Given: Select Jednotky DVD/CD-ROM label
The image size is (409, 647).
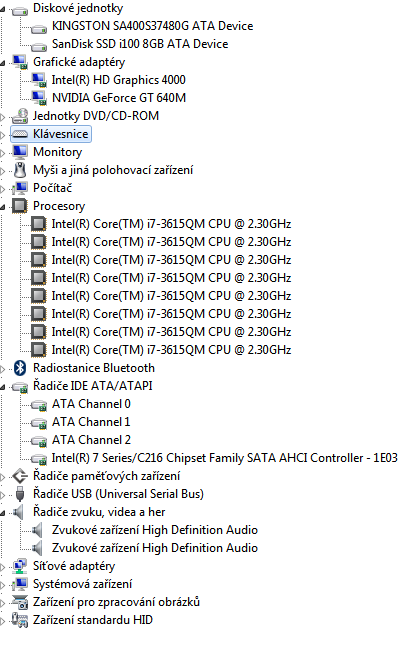Looking at the screenshot, I should click(96, 116).
